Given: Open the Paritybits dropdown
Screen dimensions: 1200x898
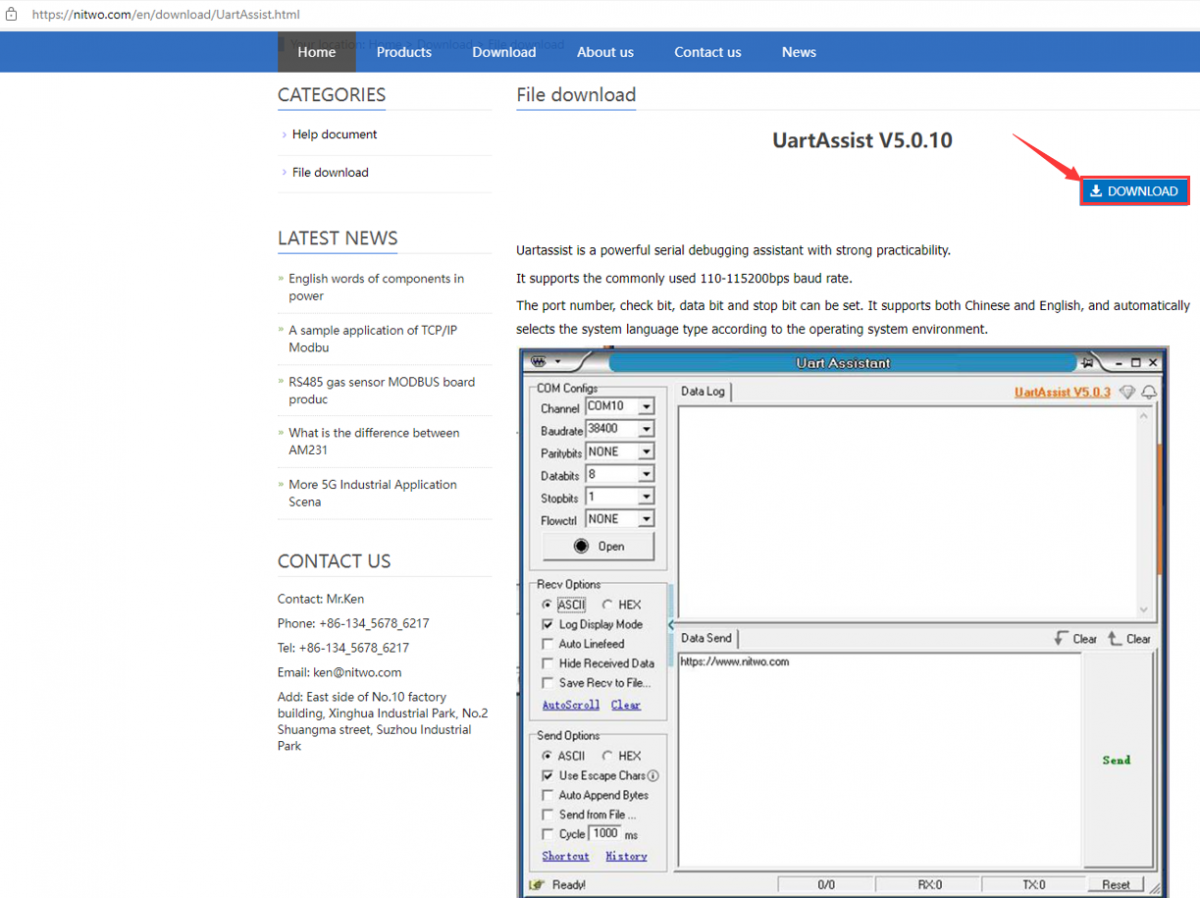Looking at the screenshot, I should (x=646, y=452).
